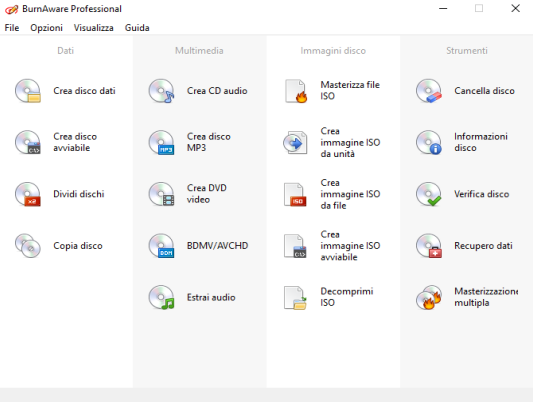Launch Dividi dischi via its label
This screenshot has width=533, height=402.
pyautogui.click(x=79, y=194)
